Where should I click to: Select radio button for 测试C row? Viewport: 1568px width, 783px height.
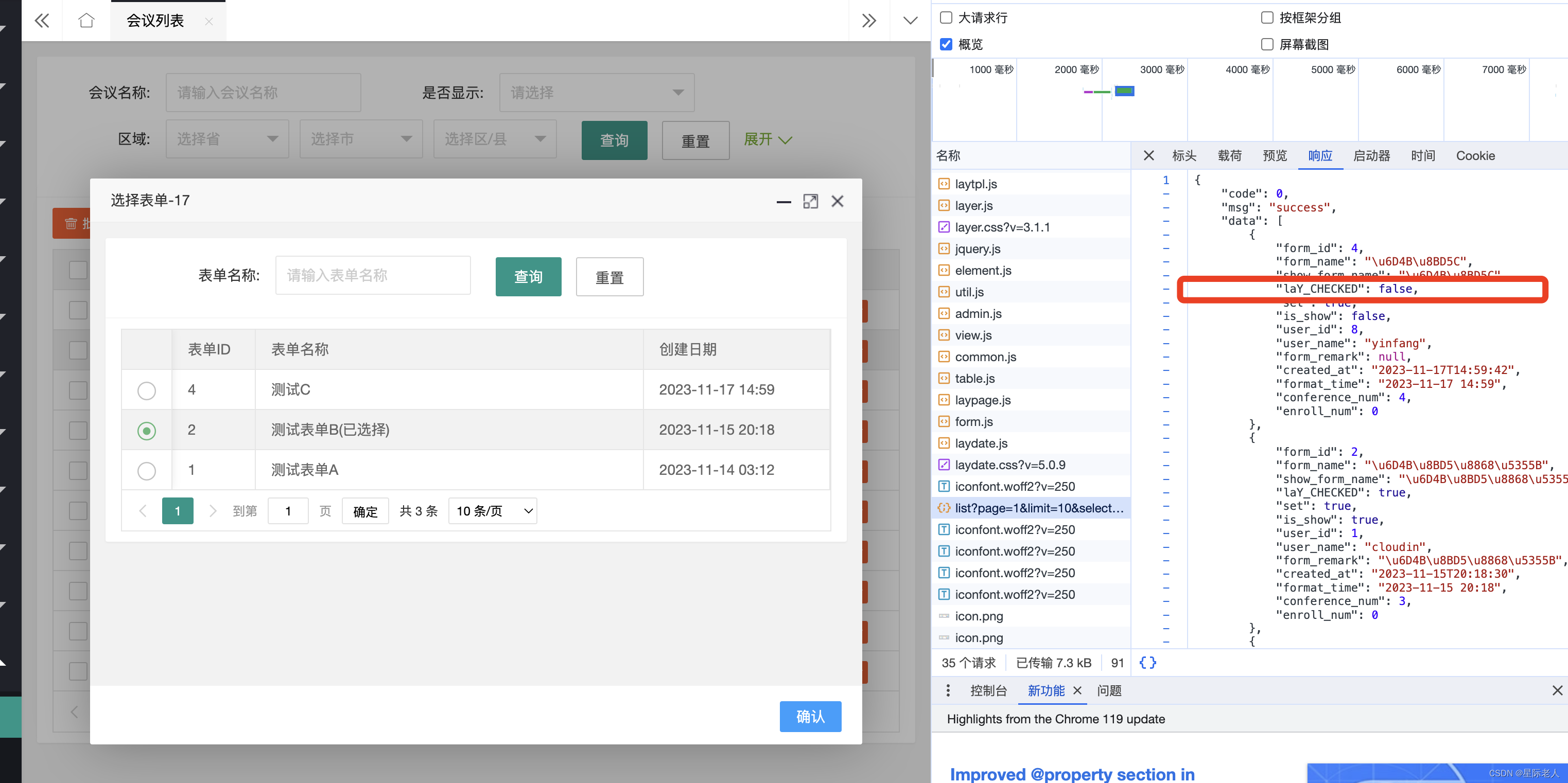(x=146, y=390)
